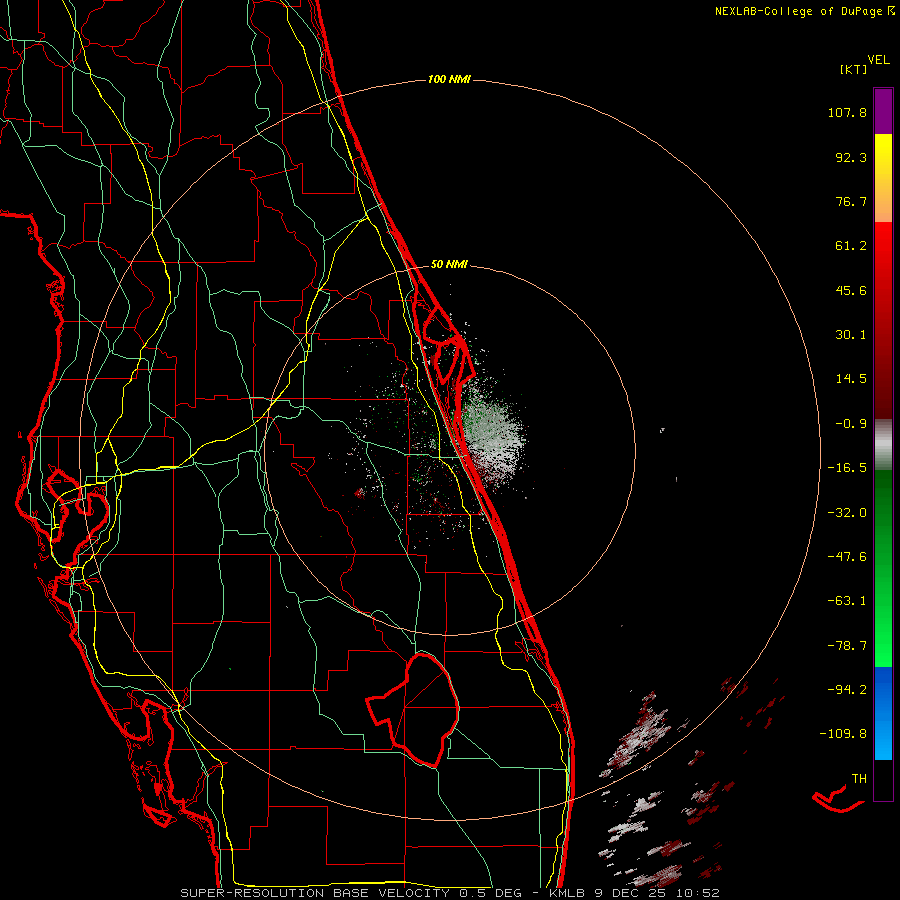Pick the purple segment of the velocity color bar
Screen dimensions: 900x900
883,111
